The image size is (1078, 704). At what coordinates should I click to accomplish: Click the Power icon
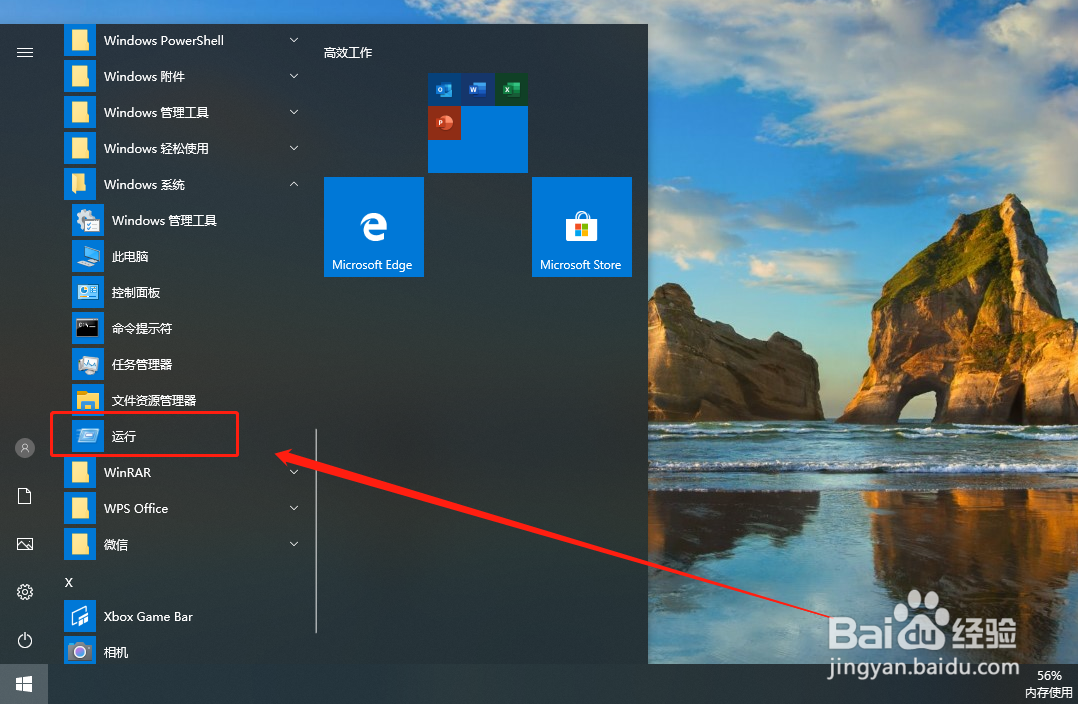[x=25, y=640]
